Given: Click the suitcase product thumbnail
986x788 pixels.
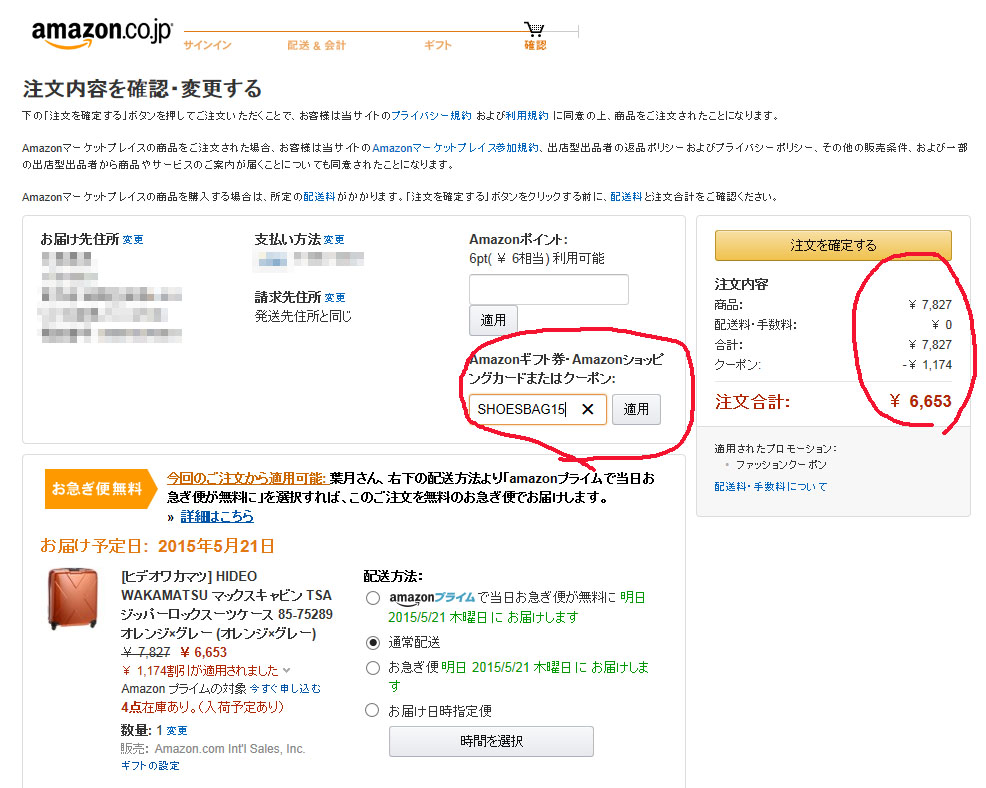Looking at the screenshot, I should tap(73, 599).
